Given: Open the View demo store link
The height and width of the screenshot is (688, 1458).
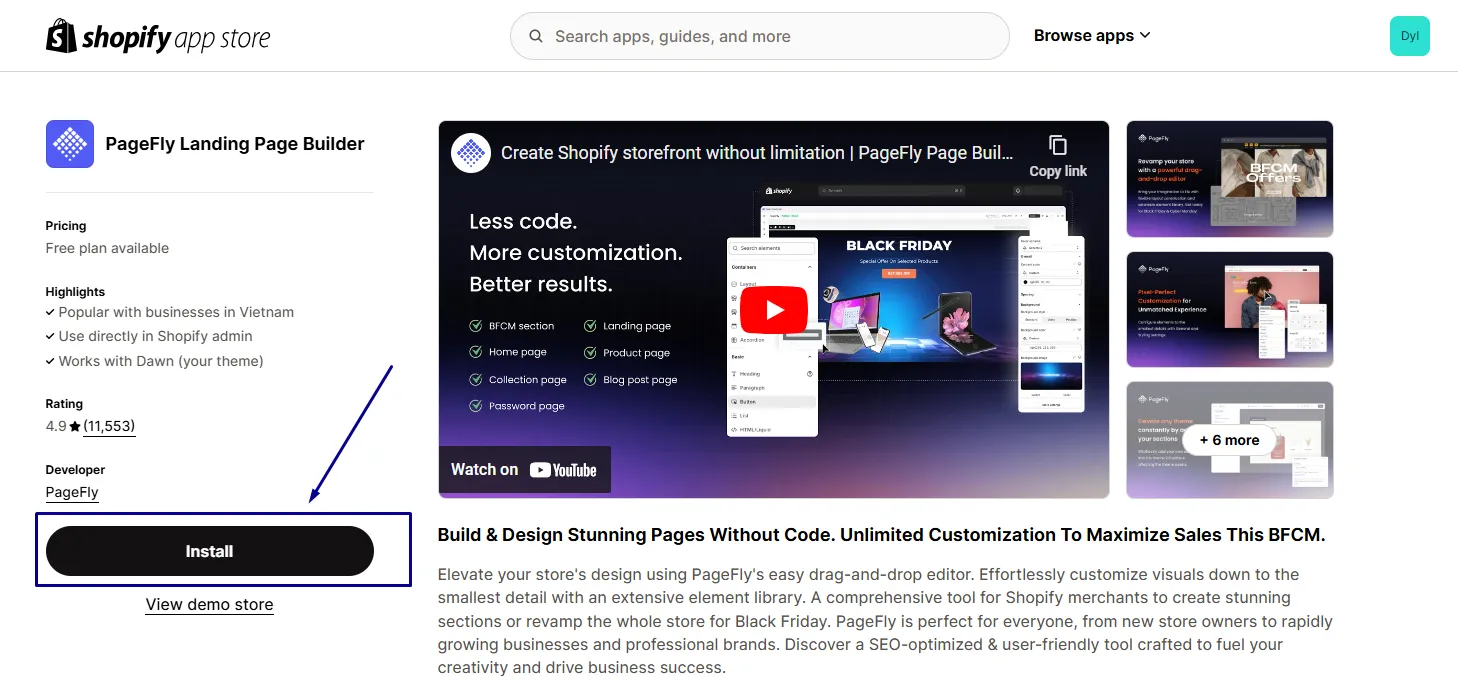Looking at the screenshot, I should click(209, 604).
